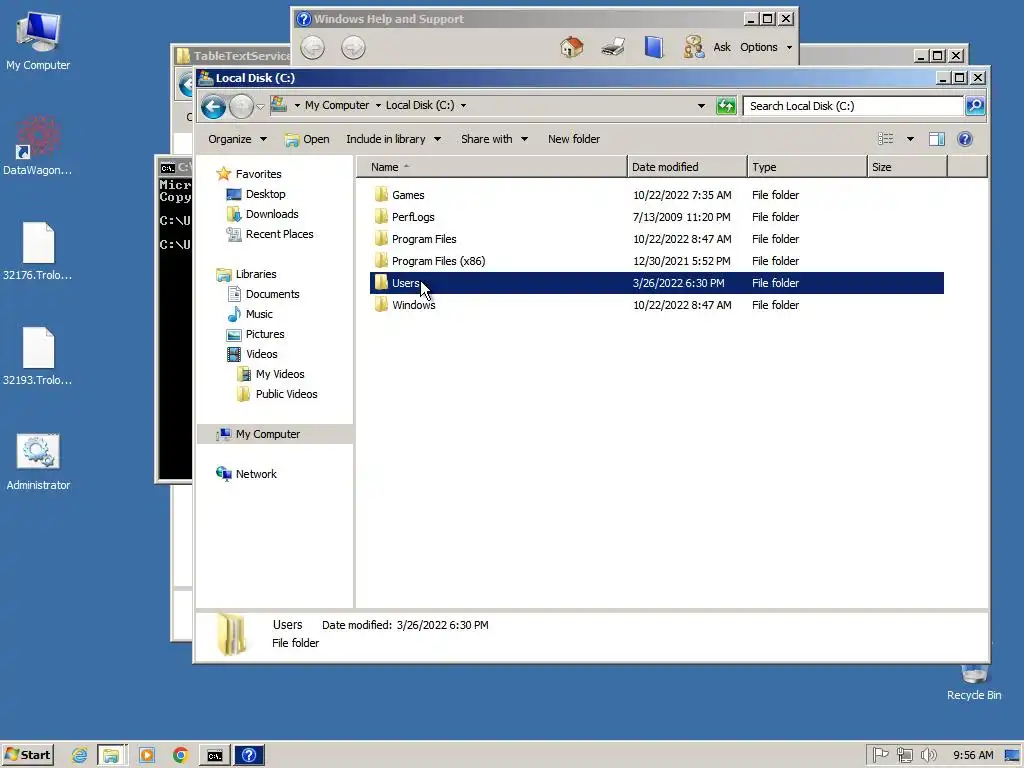The image size is (1024, 768).
Task: Click Help window forward arrow
Action: click(x=353, y=48)
